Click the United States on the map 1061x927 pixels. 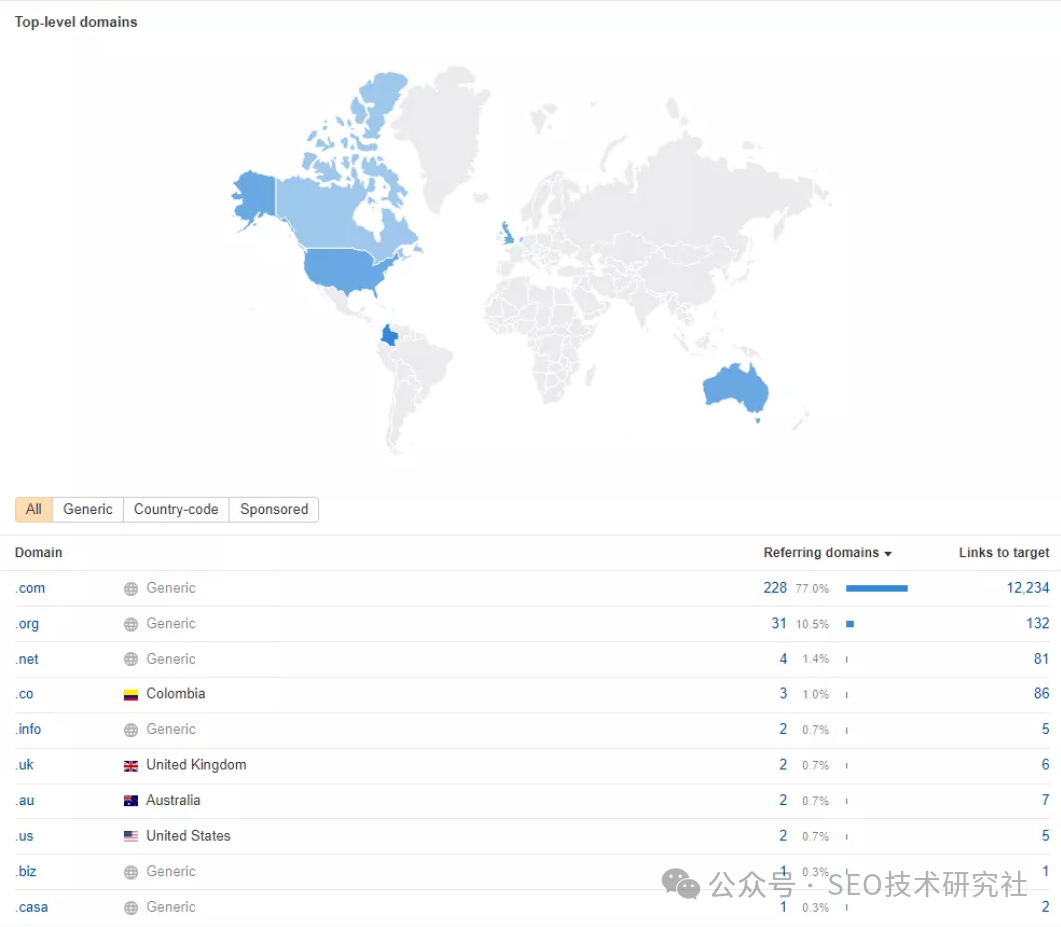pos(345,267)
